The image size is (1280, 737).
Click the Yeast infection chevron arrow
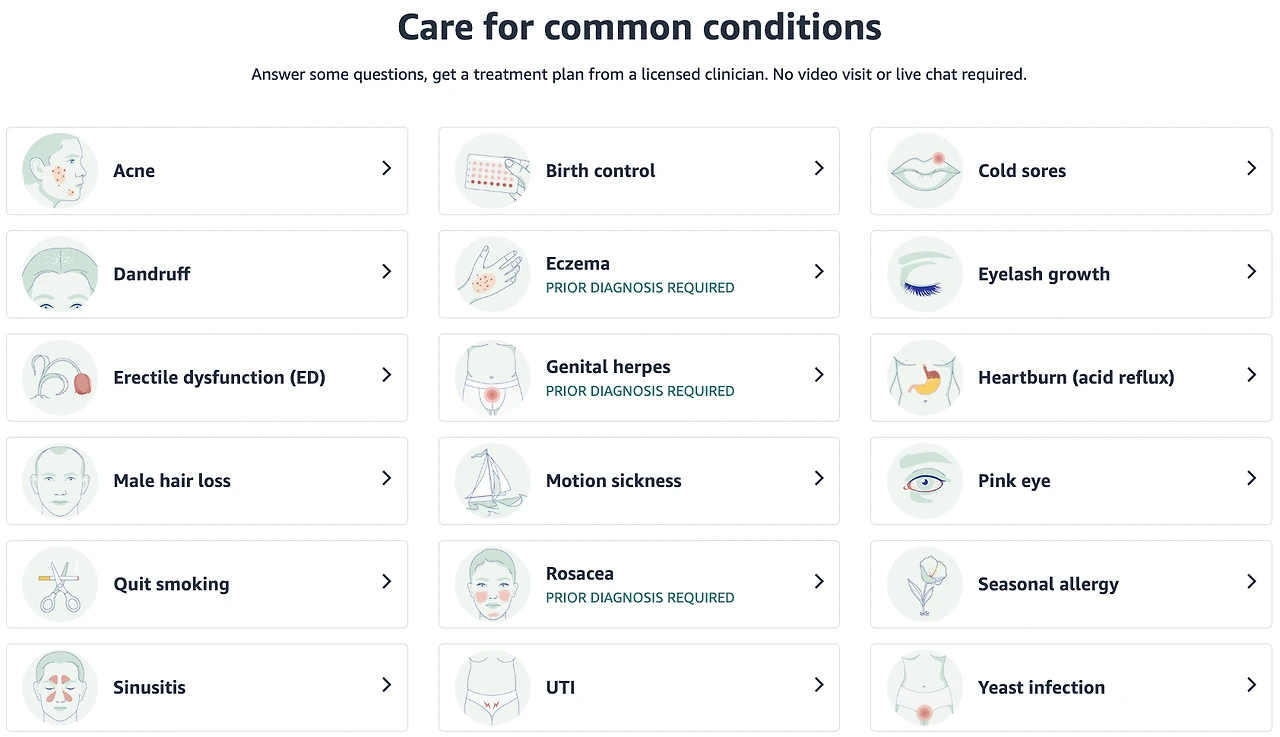pyautogui.click(x=1251, y=685)
